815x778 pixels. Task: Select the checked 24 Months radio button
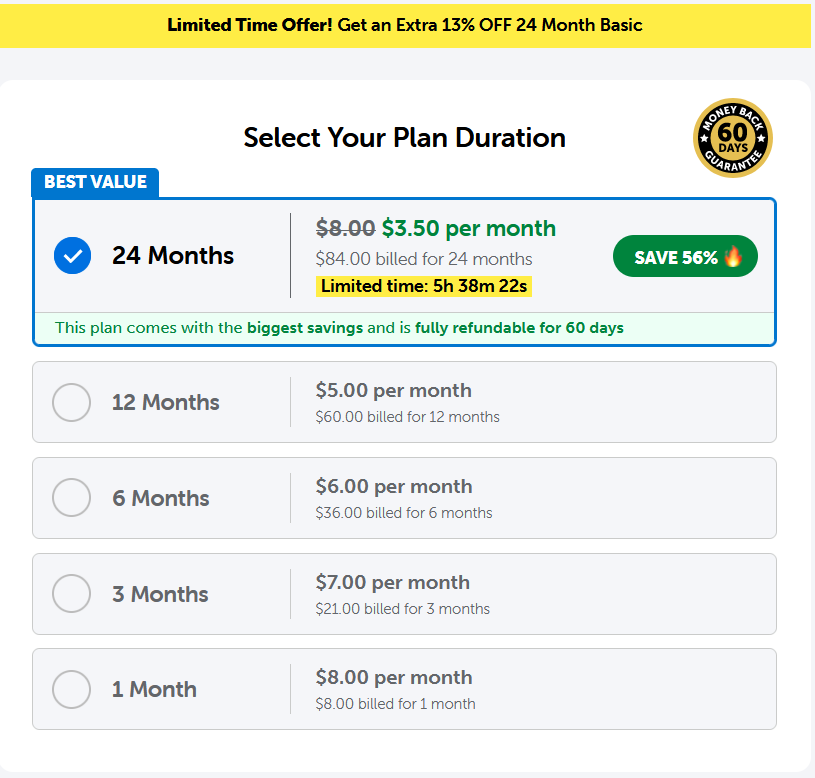click(72, 256)
